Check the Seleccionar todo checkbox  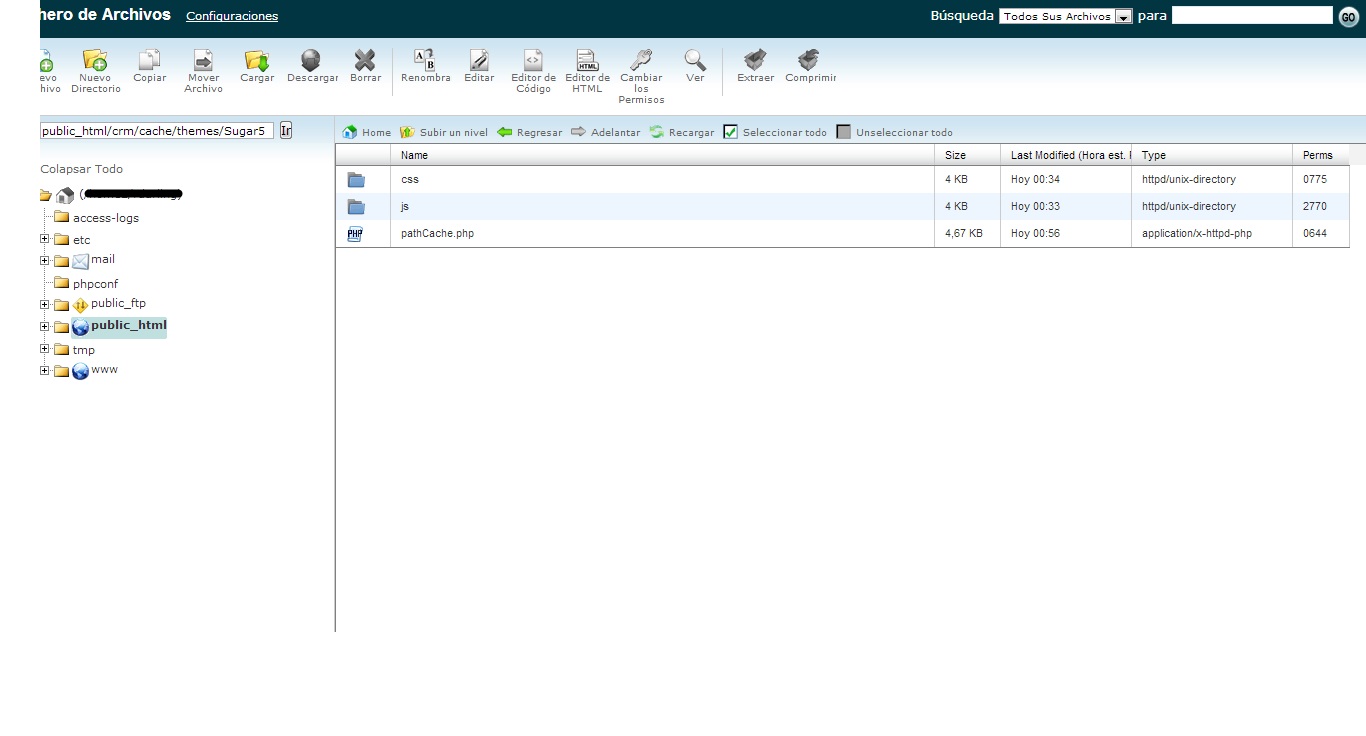point(731,132)
